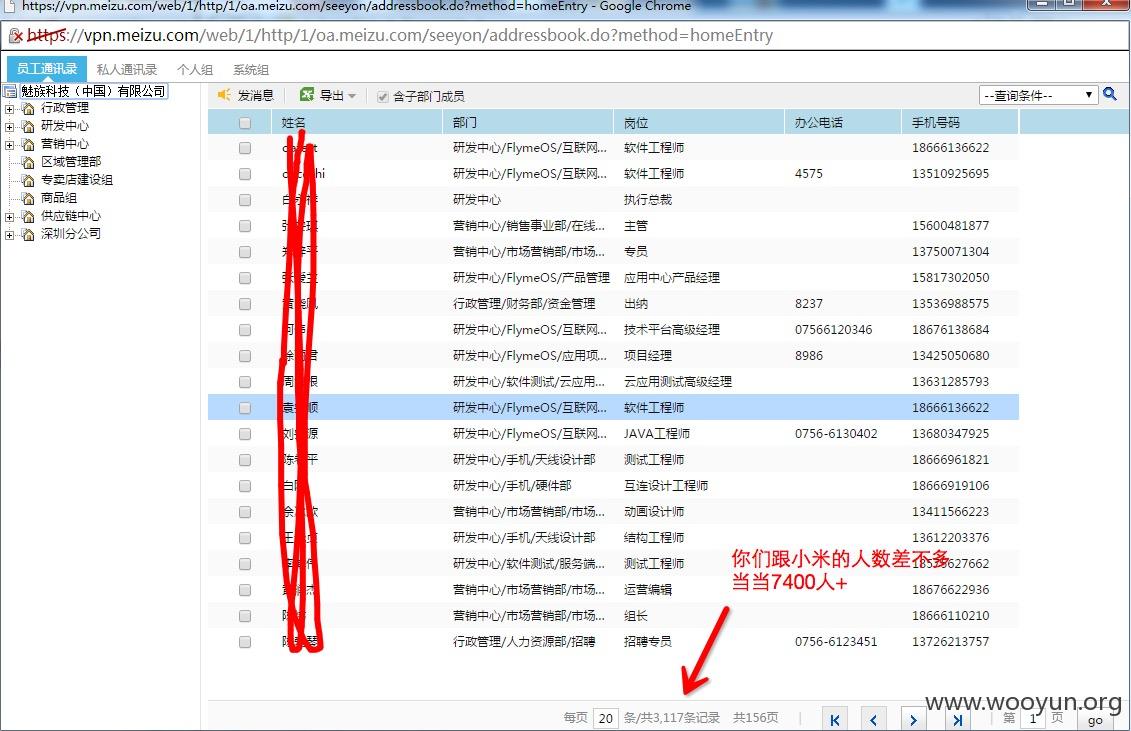
Task: Click the 发消息 speaker icon
Action: click(224, 95)
